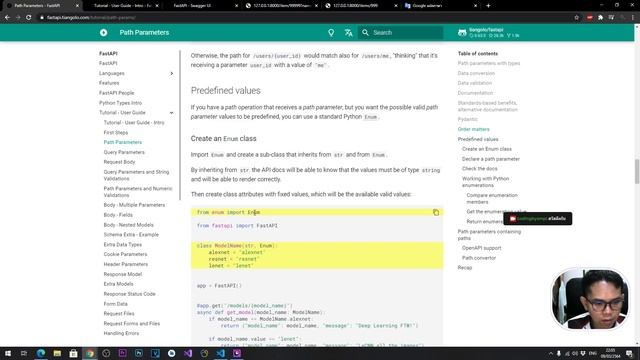
Task: Open Header Parameters page
Action: click(126, 264)
